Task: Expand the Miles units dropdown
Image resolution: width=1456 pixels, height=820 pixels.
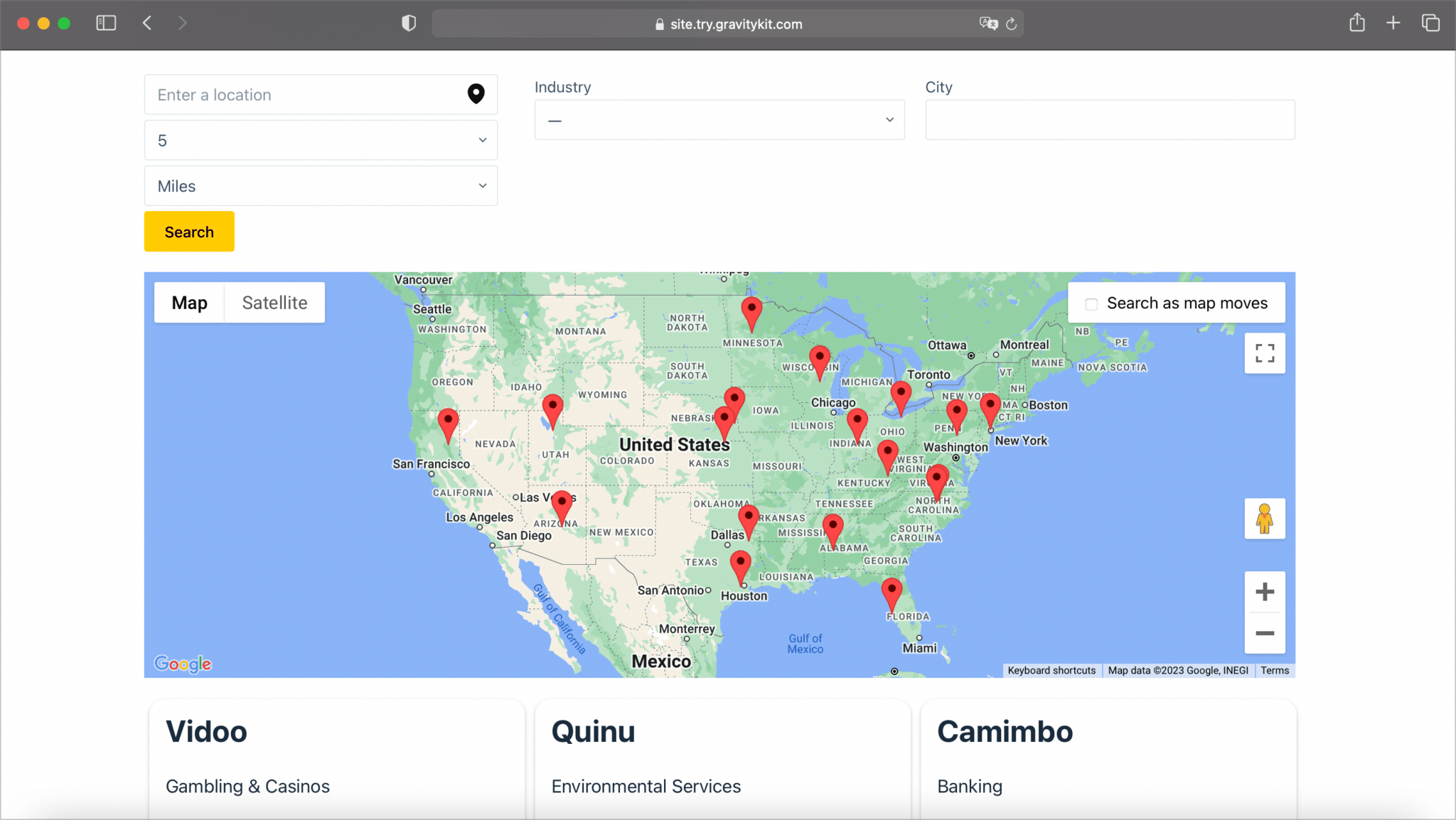Action: (320, 185)
